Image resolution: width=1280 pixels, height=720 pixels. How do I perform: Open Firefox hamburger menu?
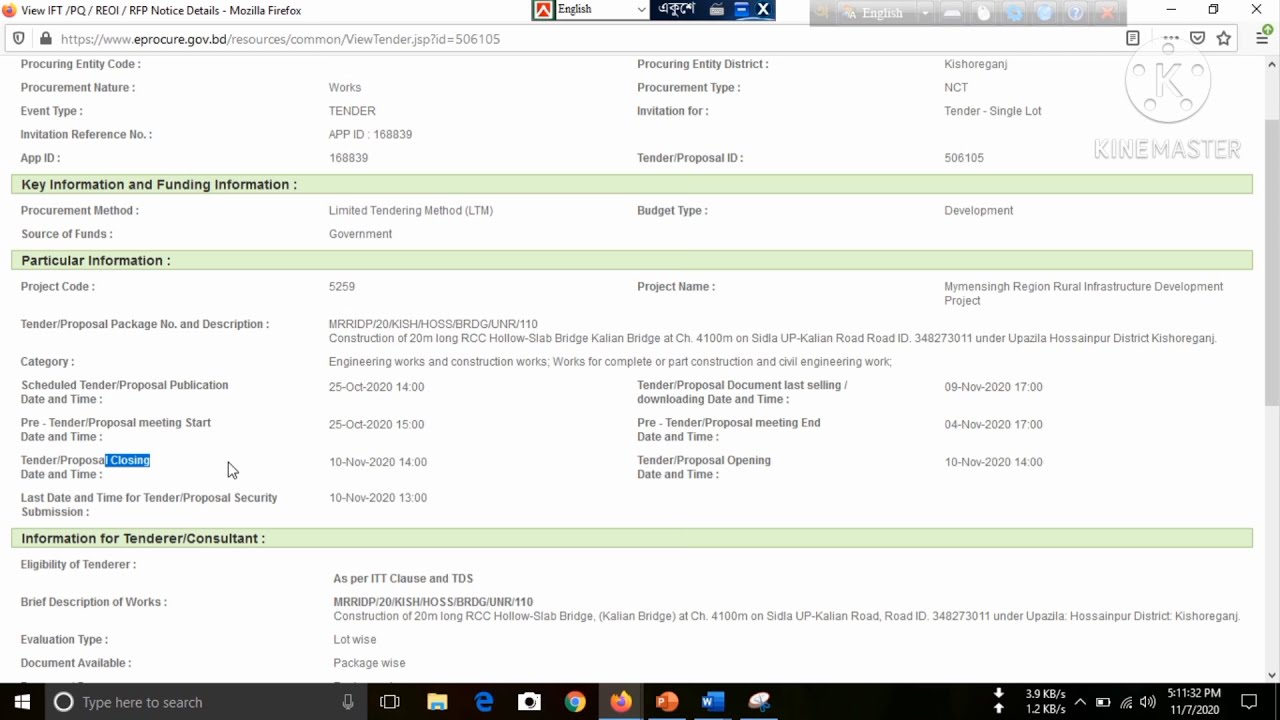coord(1262,38)
